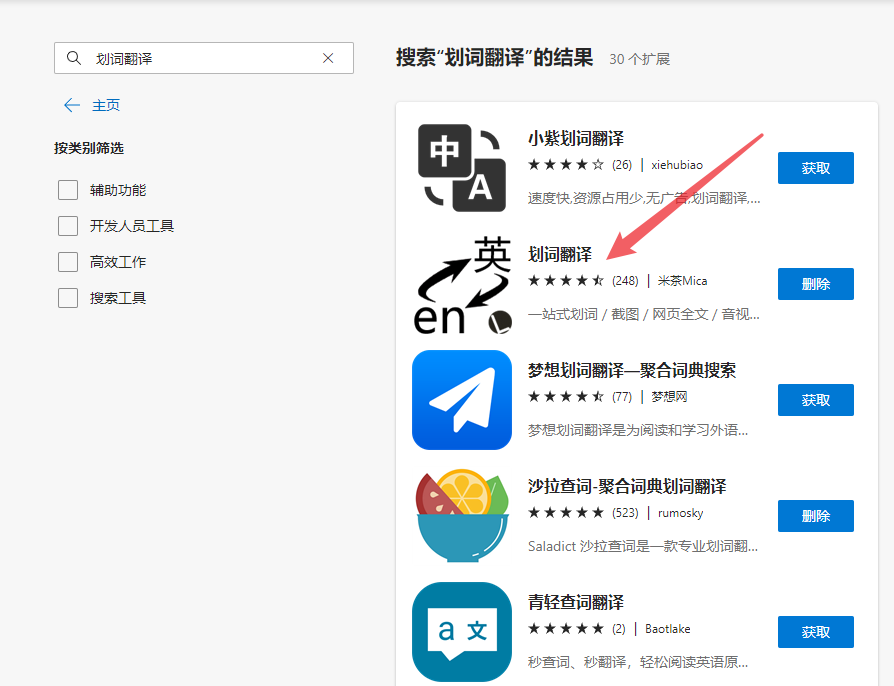Viewport: 894px width, 686px height.
Task: Click the star rating of 青轻查词翻译
Action: tap(566, 628)
